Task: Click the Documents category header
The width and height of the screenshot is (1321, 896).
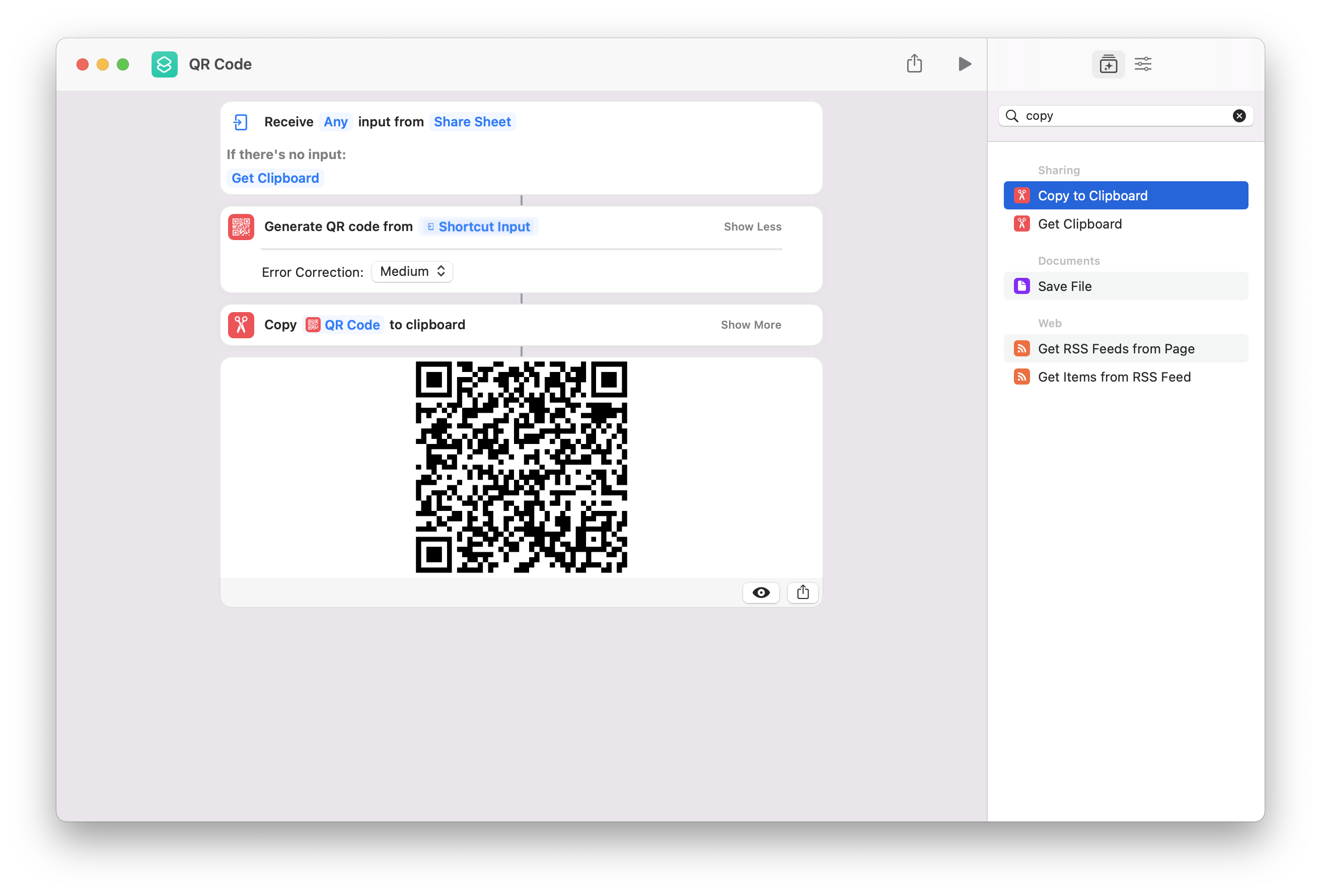Action: pos(1069,261)
